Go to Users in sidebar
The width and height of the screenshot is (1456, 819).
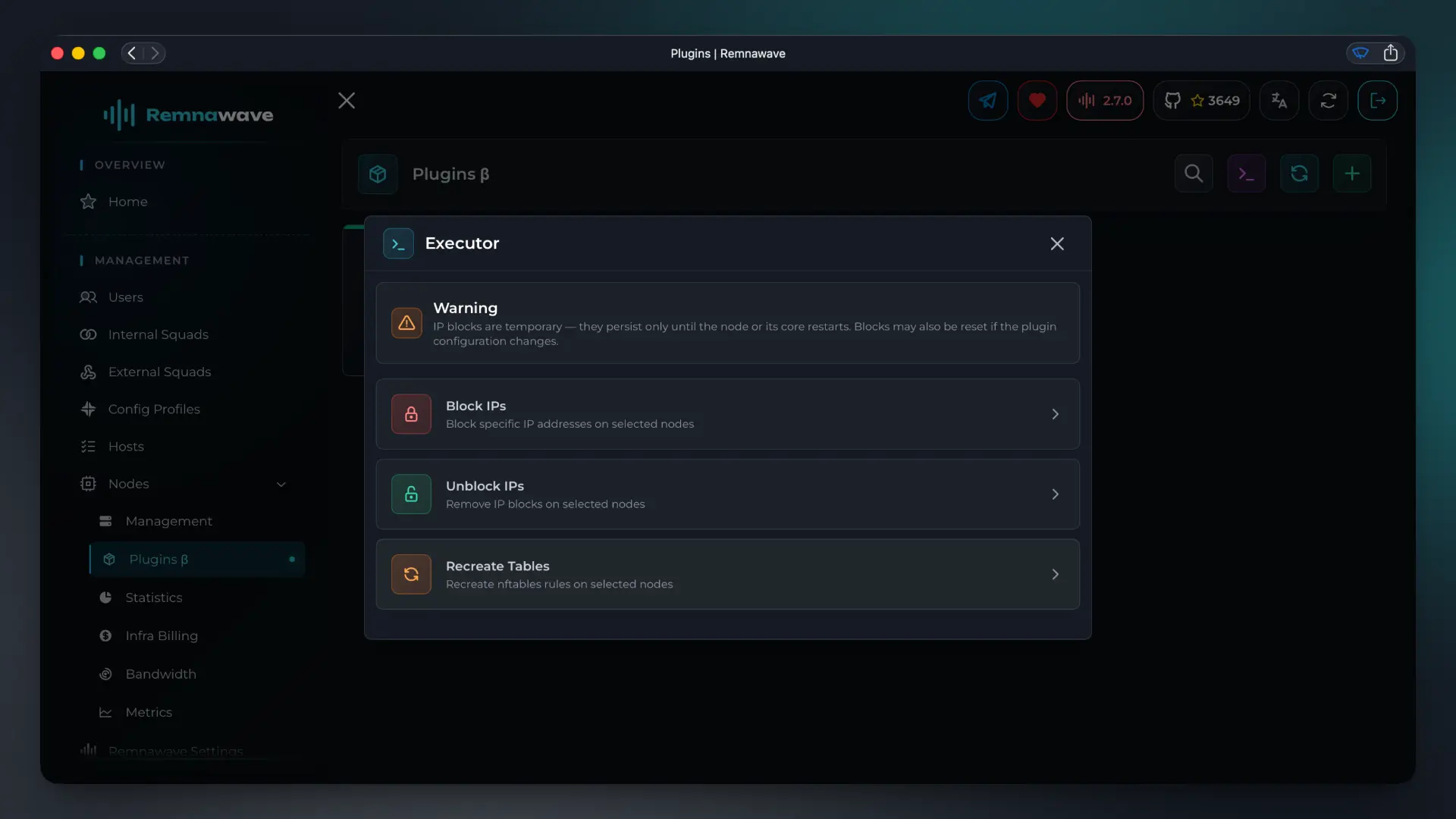[126, 297]
